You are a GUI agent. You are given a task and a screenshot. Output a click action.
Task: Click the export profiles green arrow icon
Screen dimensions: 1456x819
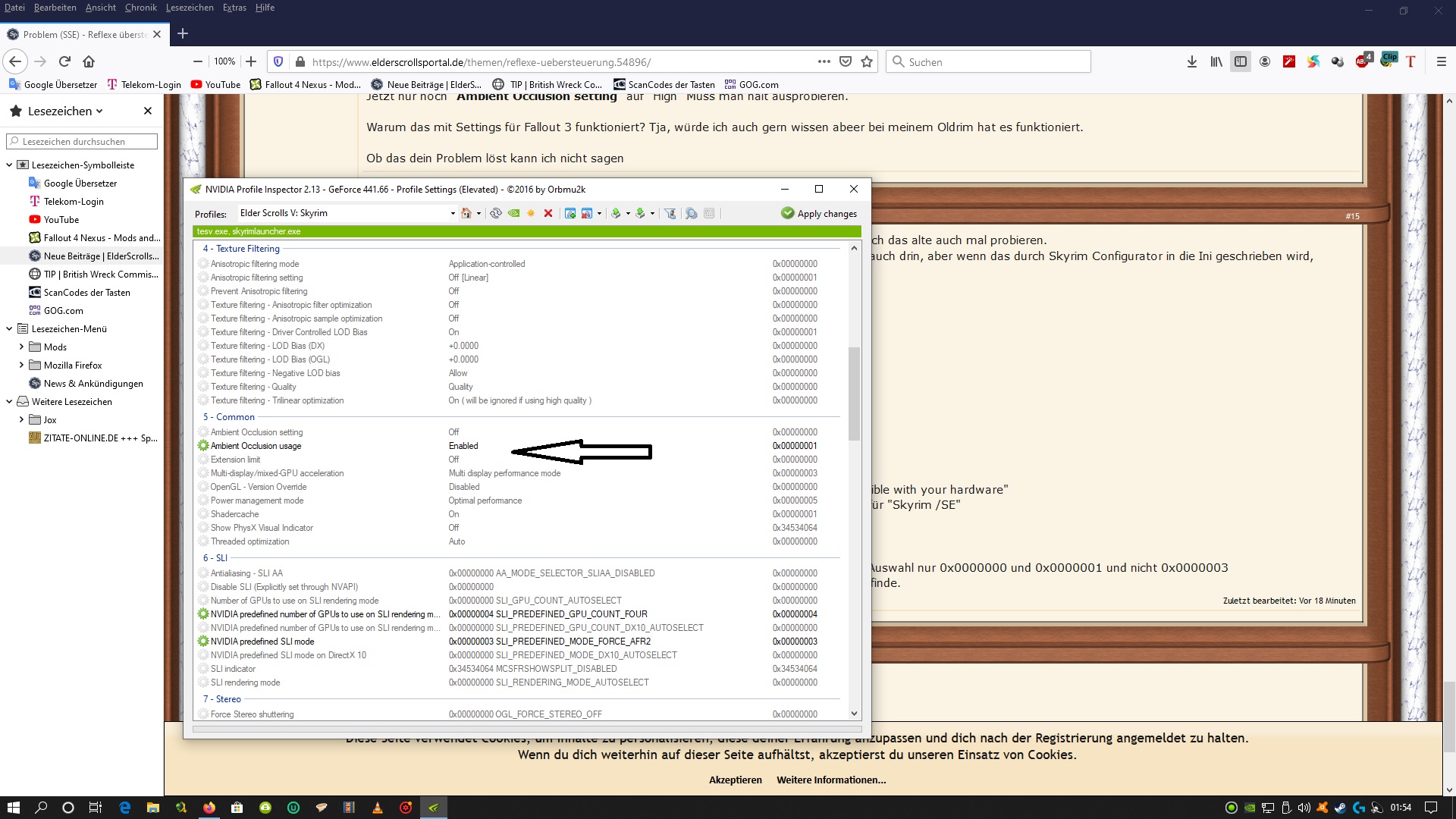coord(616,213)
